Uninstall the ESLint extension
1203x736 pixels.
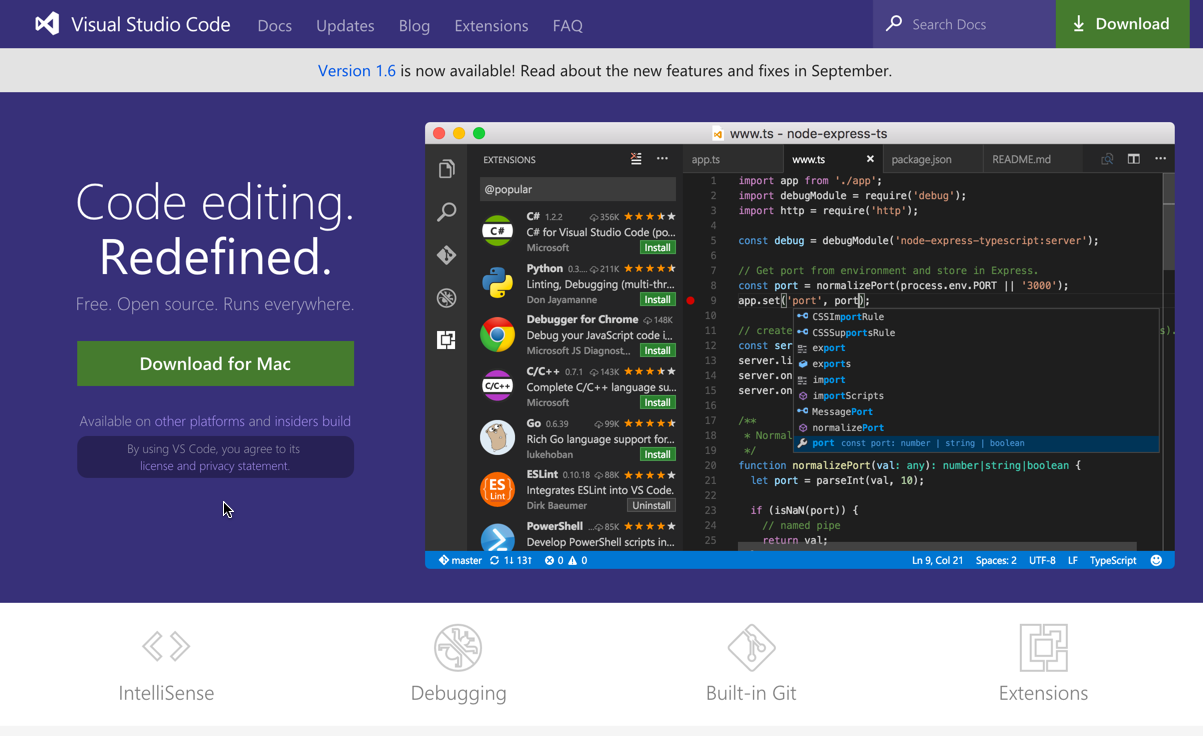click(x=651, y=505)
